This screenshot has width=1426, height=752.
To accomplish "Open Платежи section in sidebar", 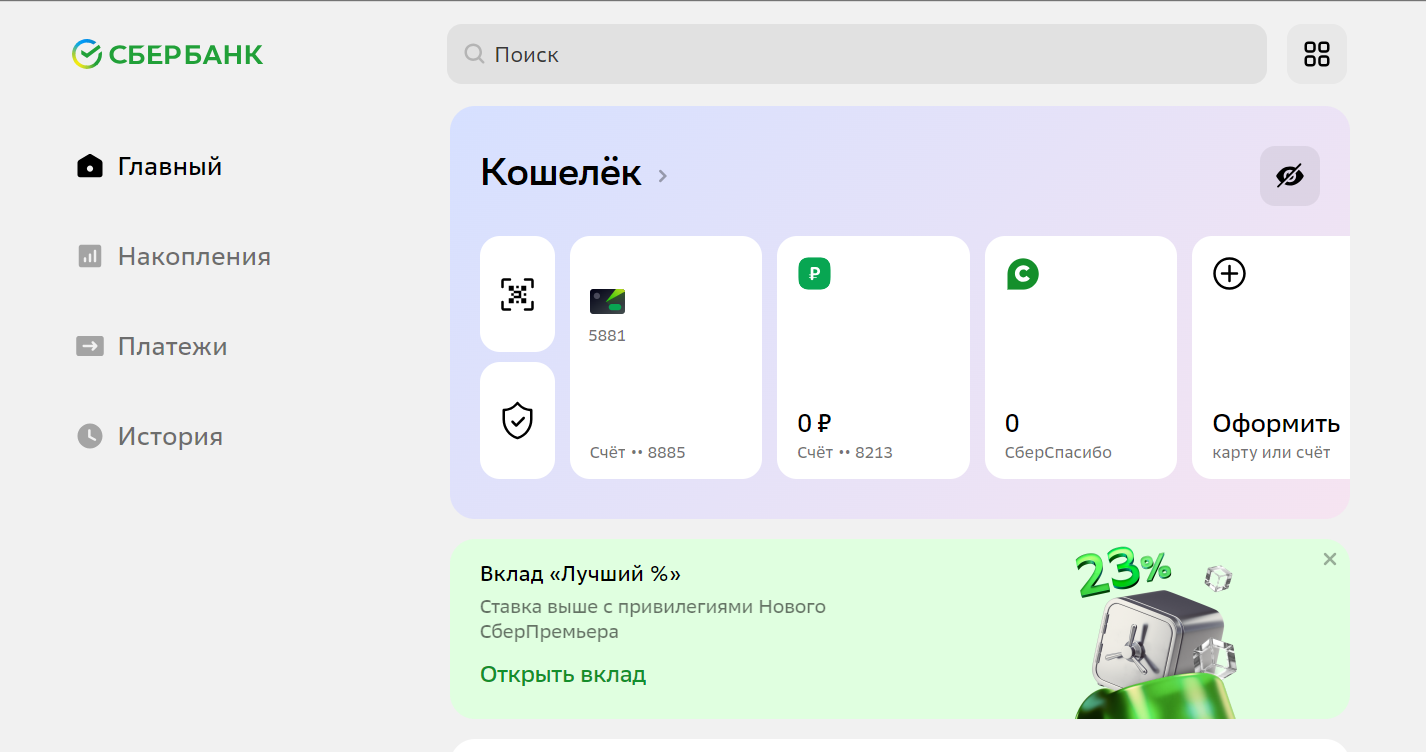I will click(x=152, y=346).
